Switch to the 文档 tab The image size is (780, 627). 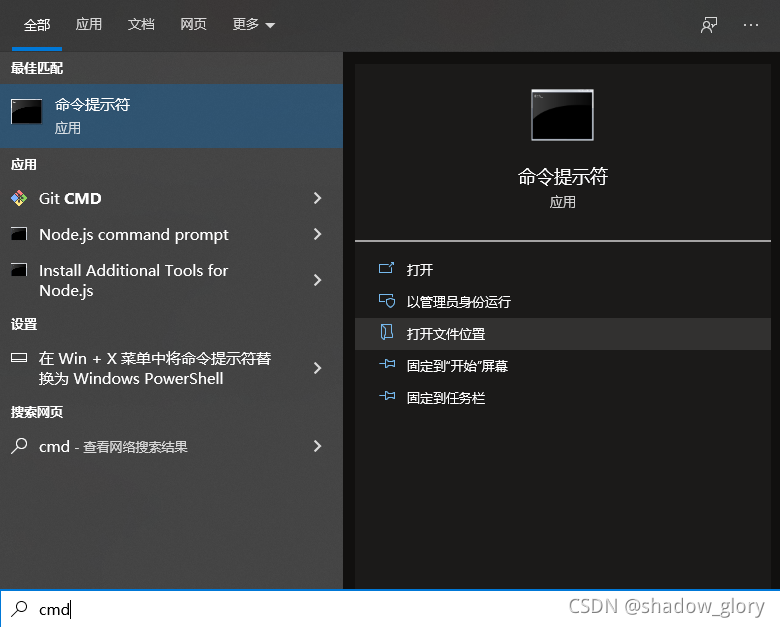tap(141, 24)
